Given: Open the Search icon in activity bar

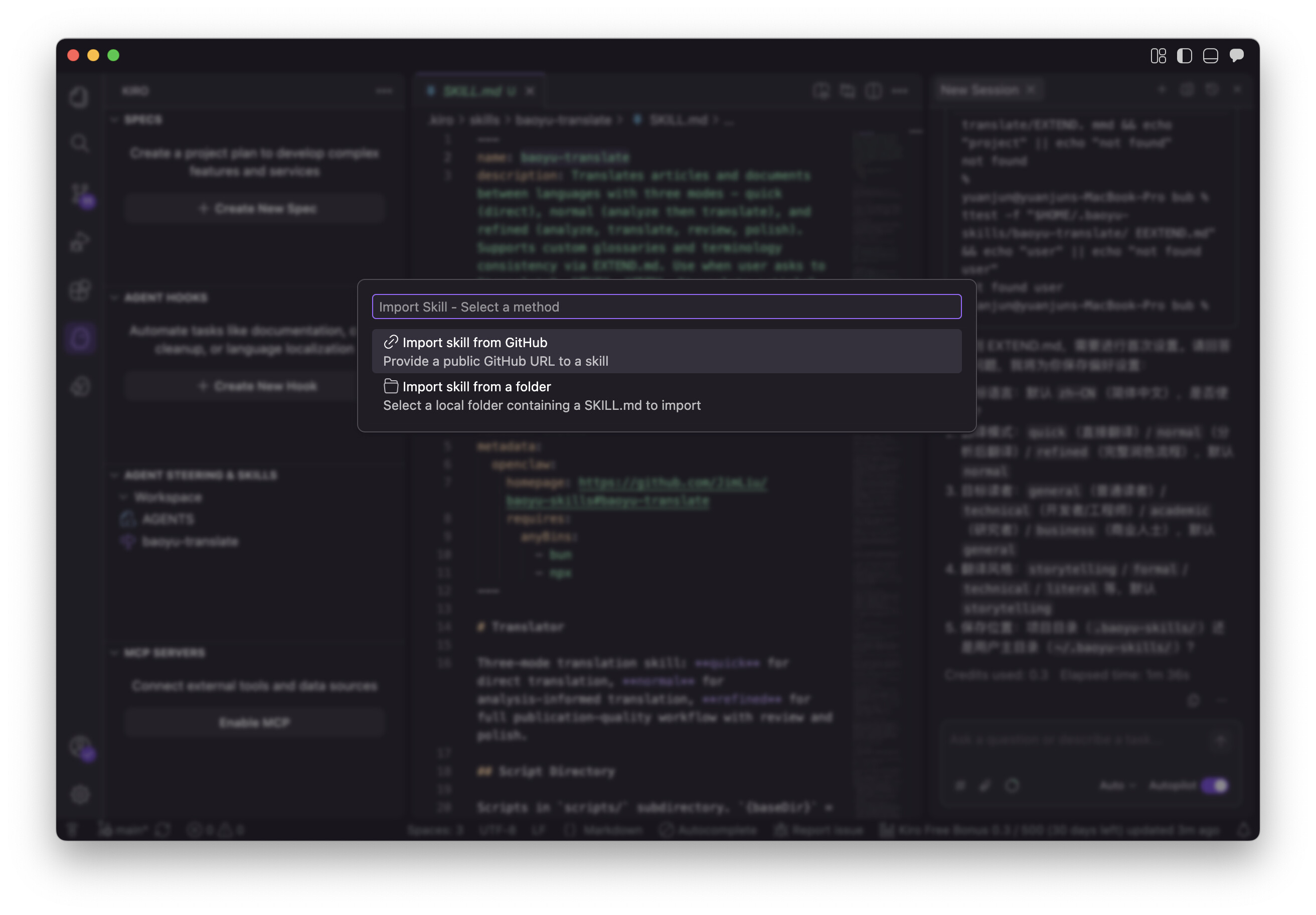Looking at the screenshot, I should pyautogui.click(x=80, y=143).
